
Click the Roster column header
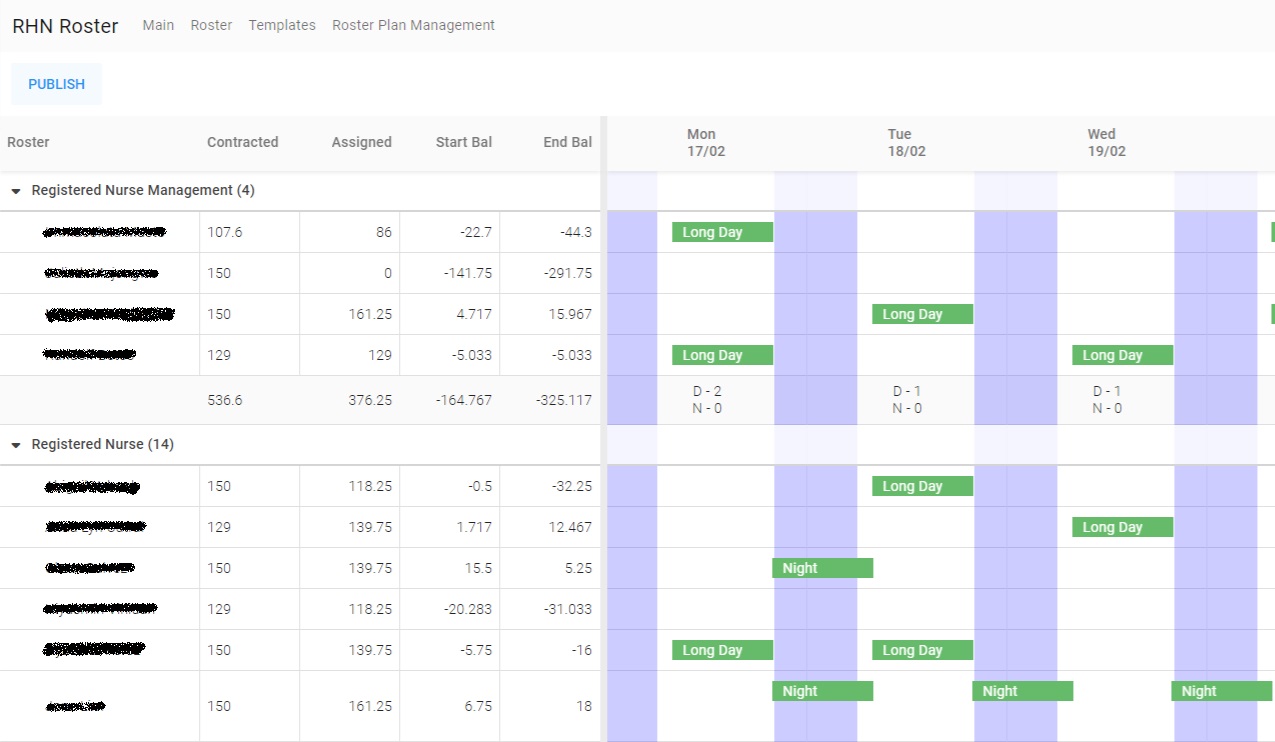28,142
